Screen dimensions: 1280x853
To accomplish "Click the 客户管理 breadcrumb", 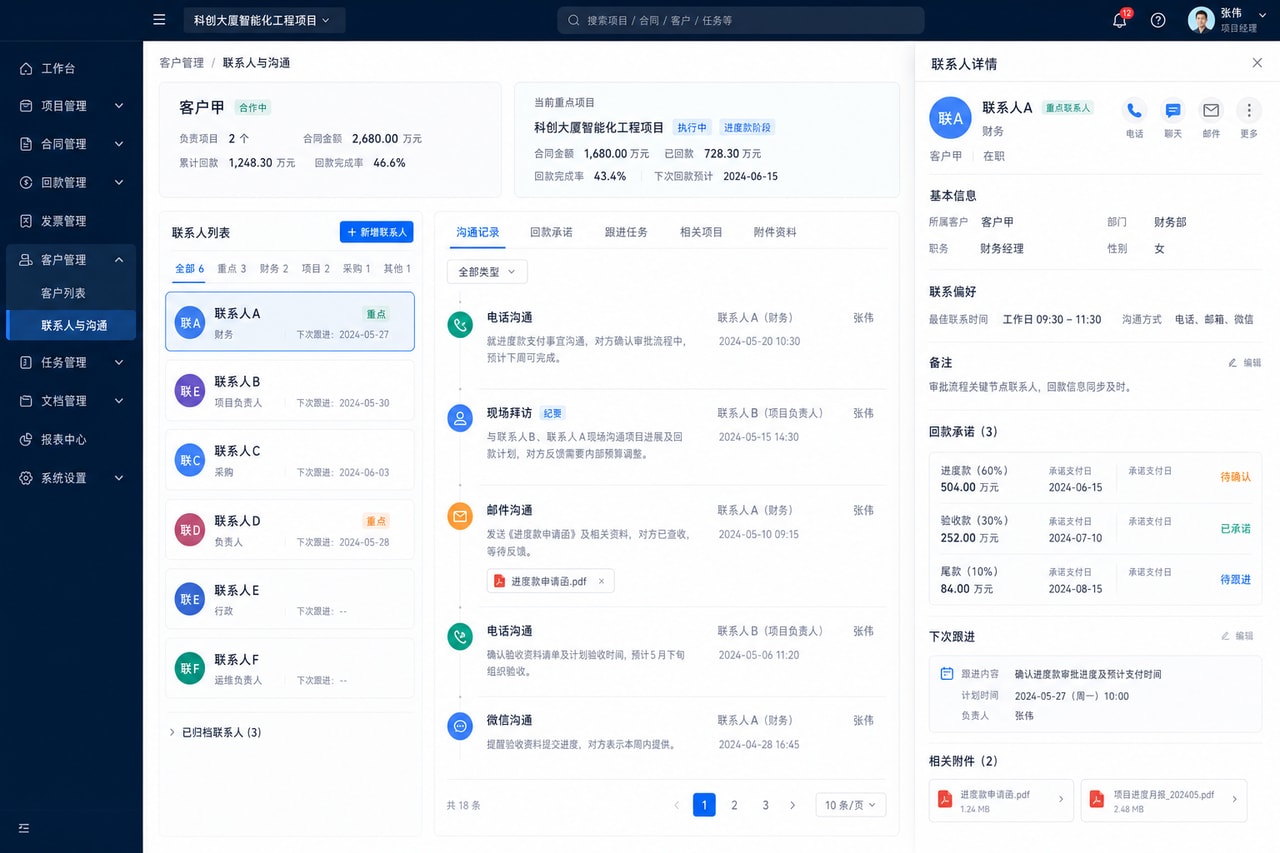I will click(181, 63).
